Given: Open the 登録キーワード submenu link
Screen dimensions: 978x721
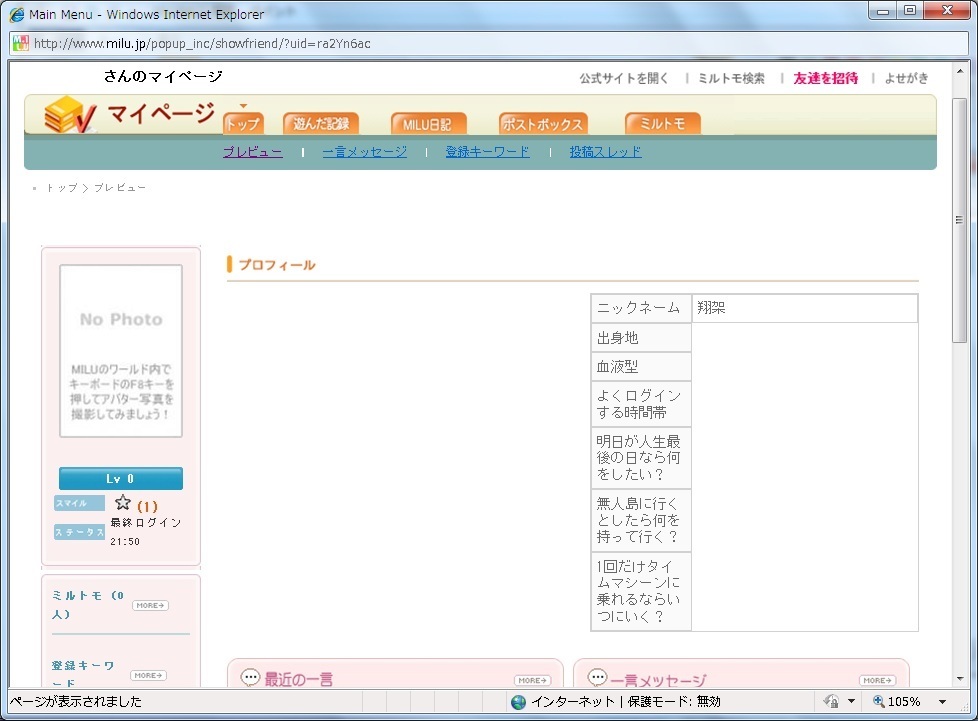Looking at the screenshot, I should [x=487, y=152].
